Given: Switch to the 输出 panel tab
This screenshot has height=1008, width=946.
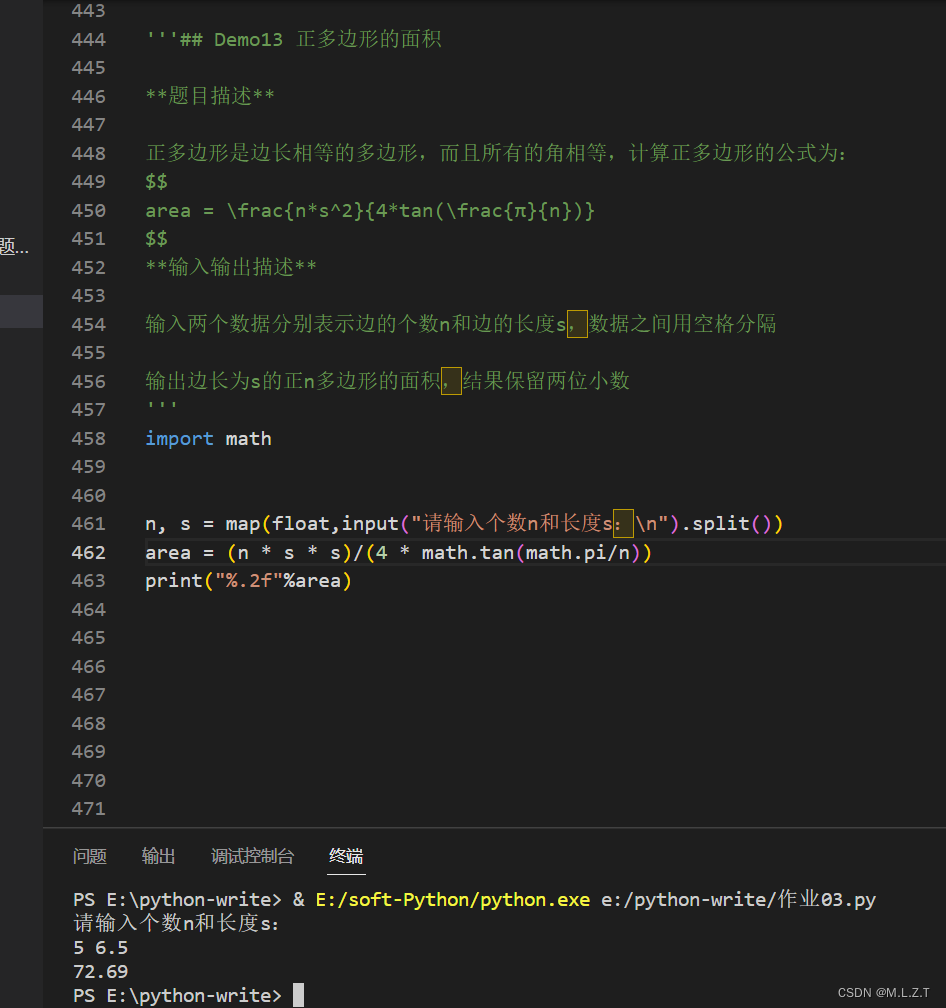Looking at the screenshot, I should pos(158,856).
